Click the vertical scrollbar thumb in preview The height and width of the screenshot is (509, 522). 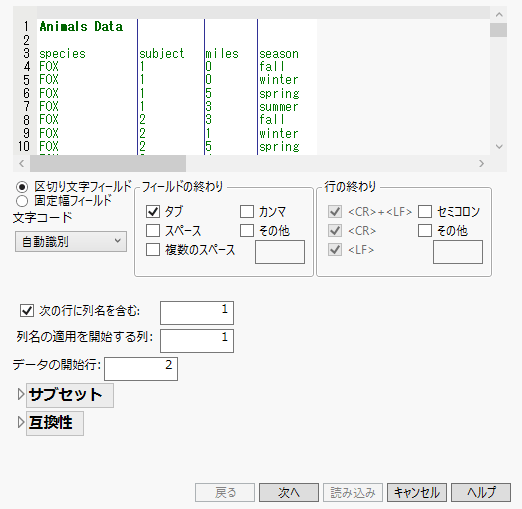pos(499,30)
